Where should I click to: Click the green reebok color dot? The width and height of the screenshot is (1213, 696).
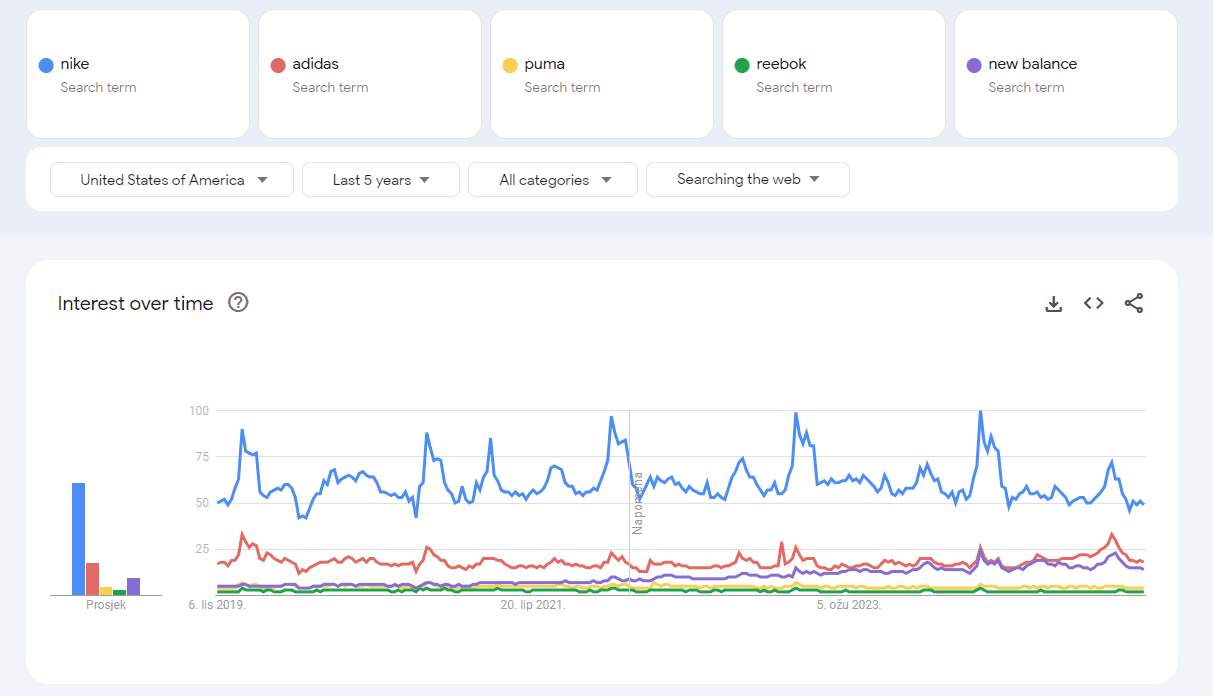pyautogui.click(x=742, y=65)
